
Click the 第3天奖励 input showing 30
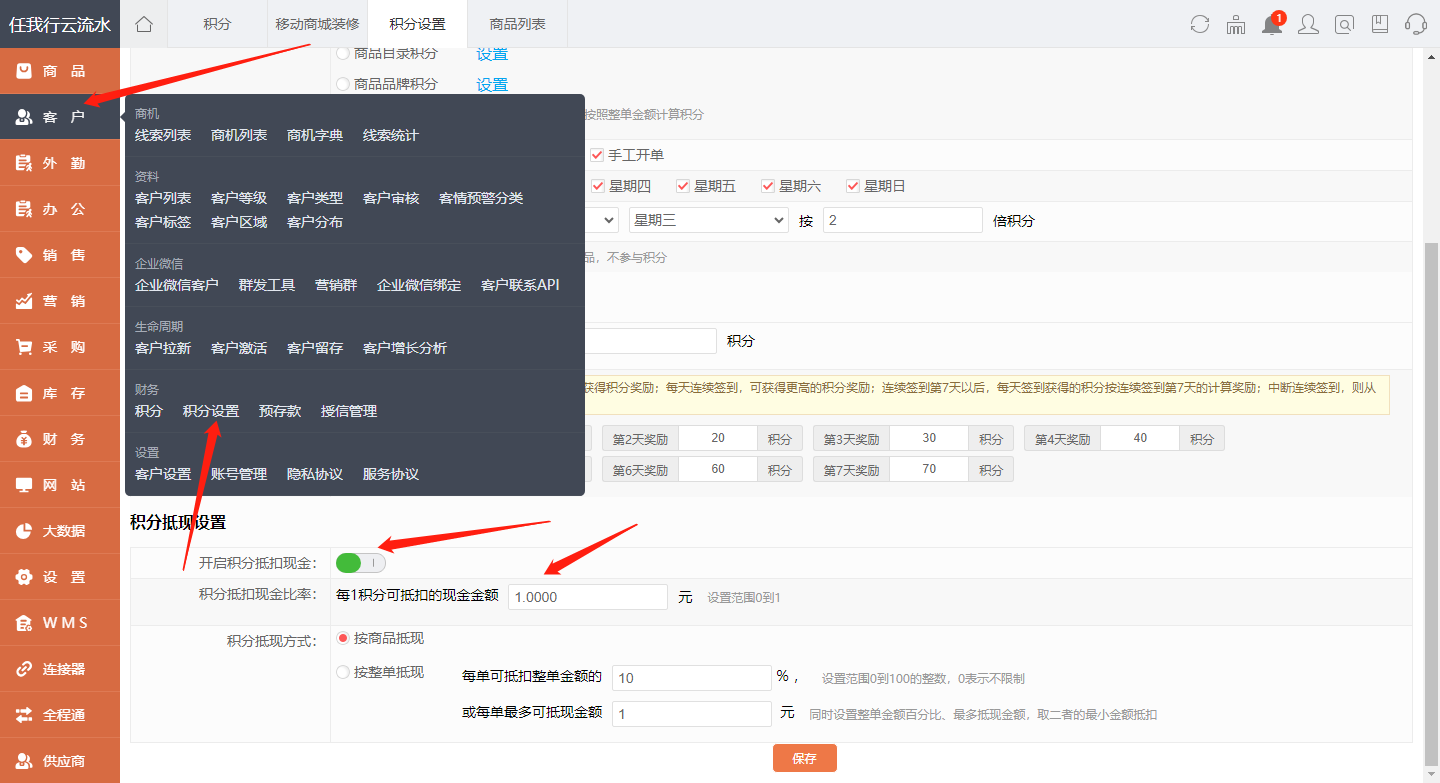coord(928,437)
